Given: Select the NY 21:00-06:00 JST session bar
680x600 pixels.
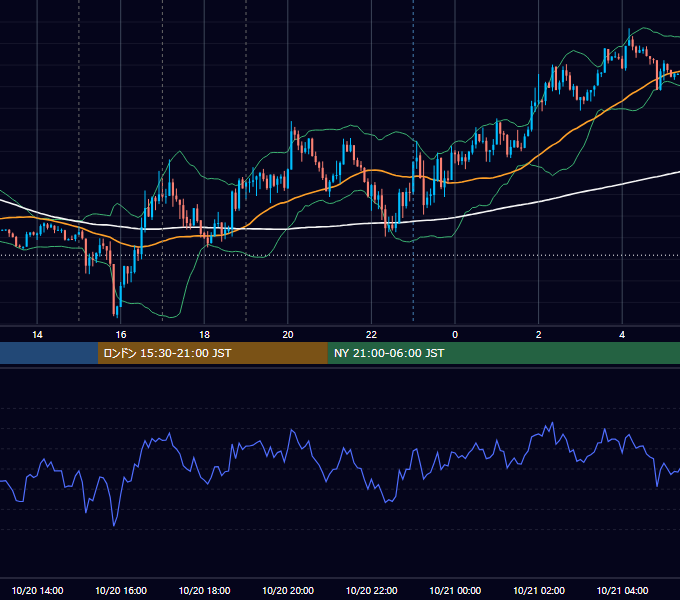Looking at the screenshot, I should (503, 353).
